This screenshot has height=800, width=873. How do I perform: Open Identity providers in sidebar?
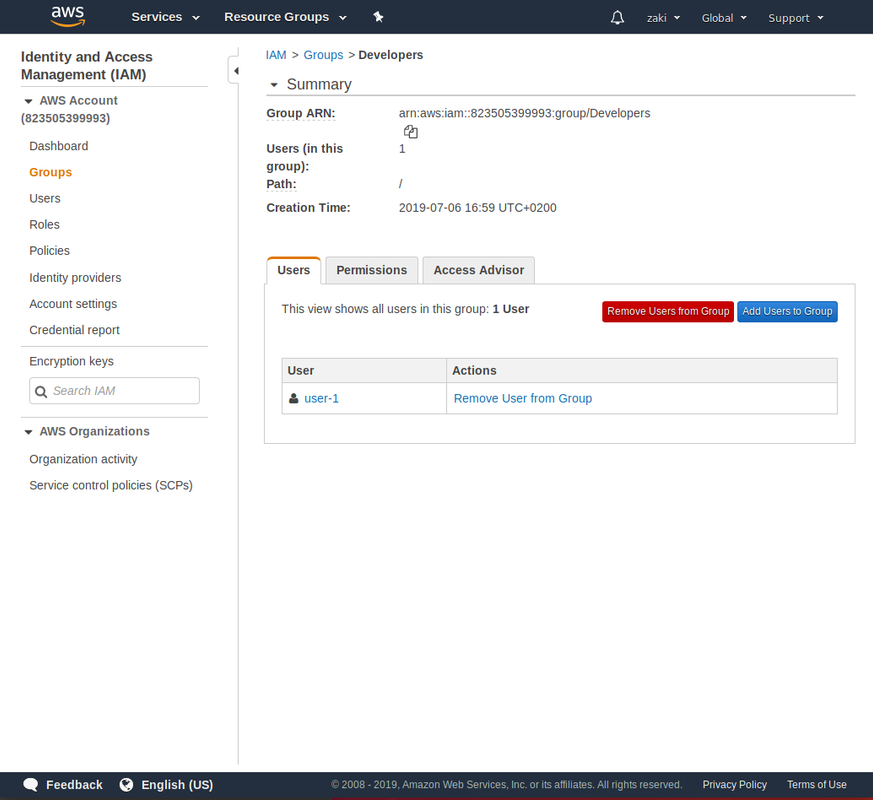coord(75,278)
